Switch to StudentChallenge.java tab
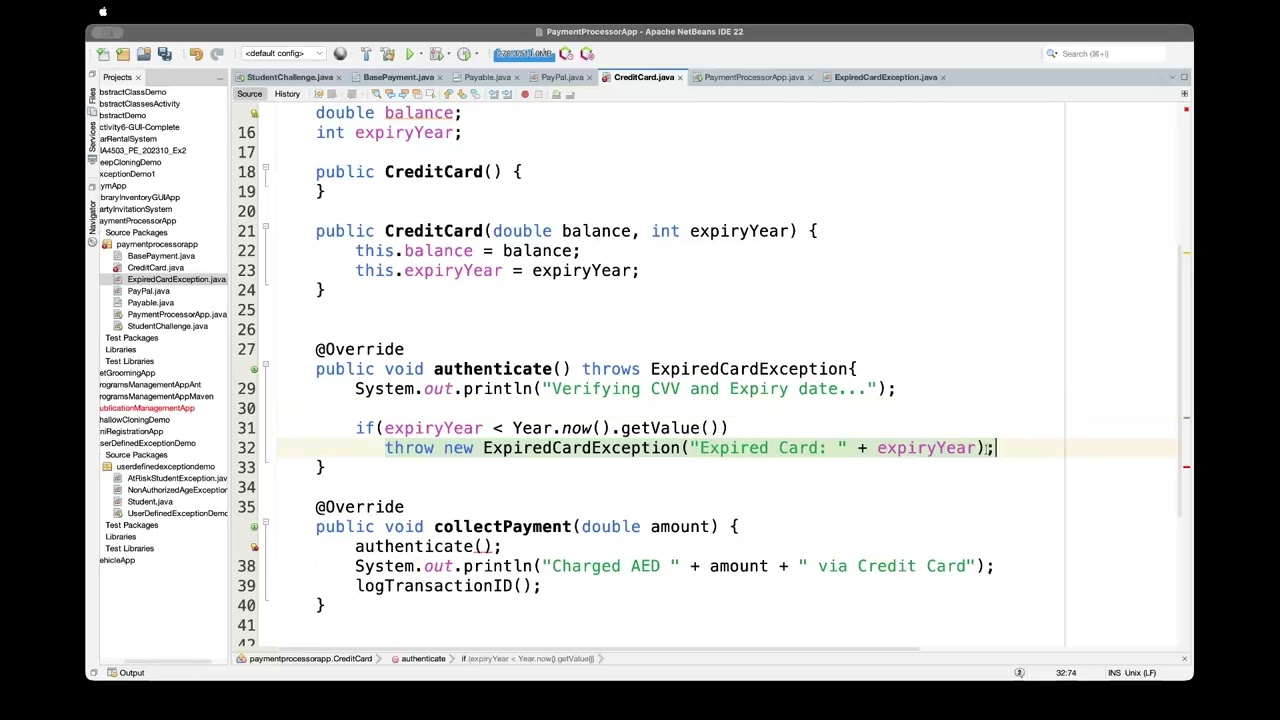 point(290,77)
